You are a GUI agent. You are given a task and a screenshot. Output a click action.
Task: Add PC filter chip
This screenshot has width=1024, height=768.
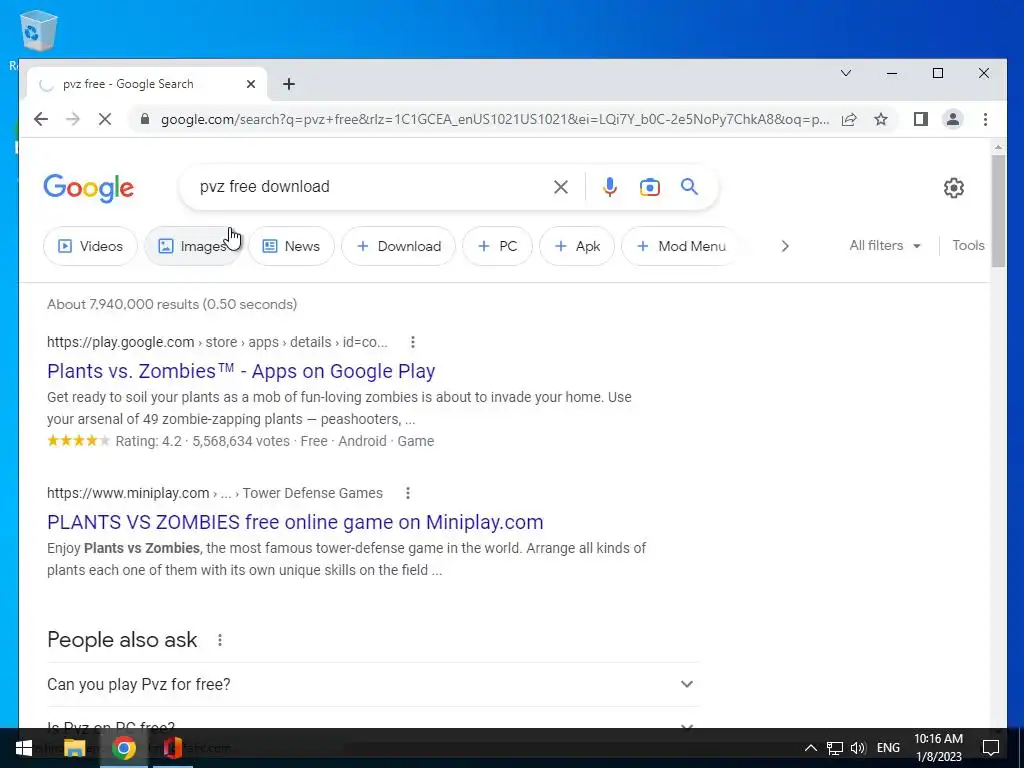tap(498, 246)
